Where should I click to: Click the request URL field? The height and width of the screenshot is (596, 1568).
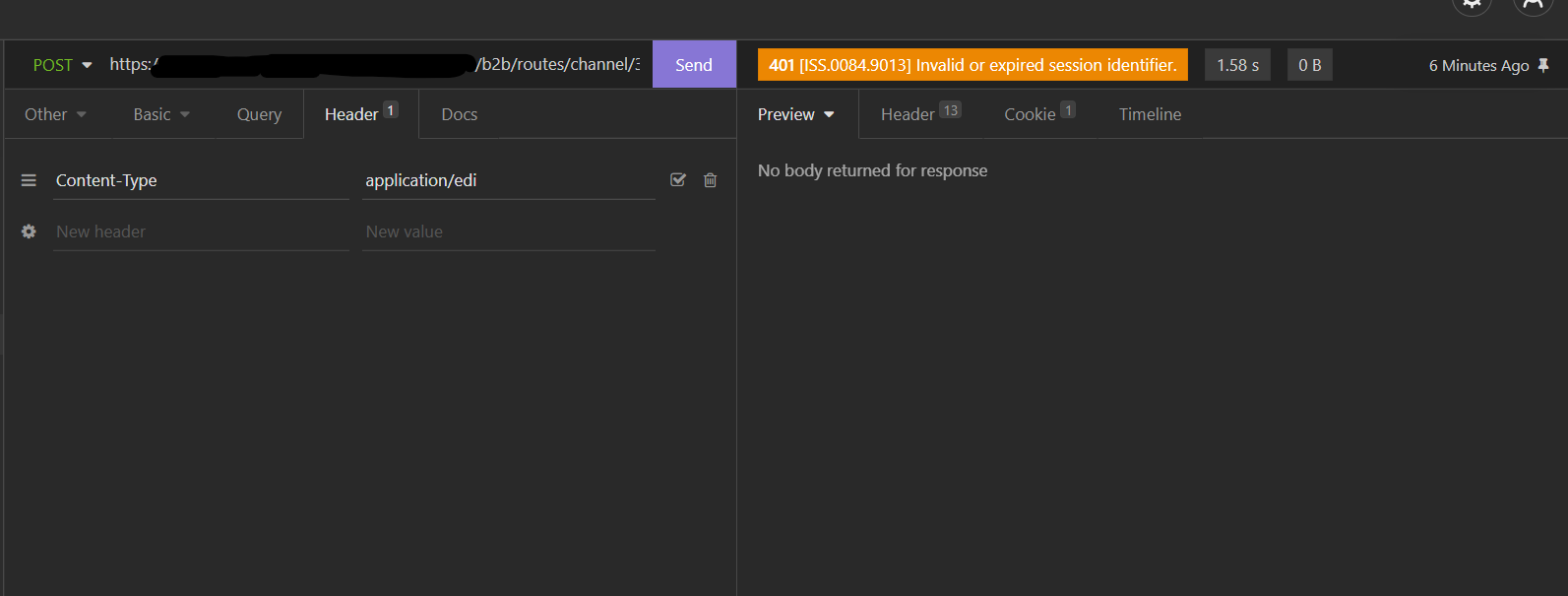374,65
